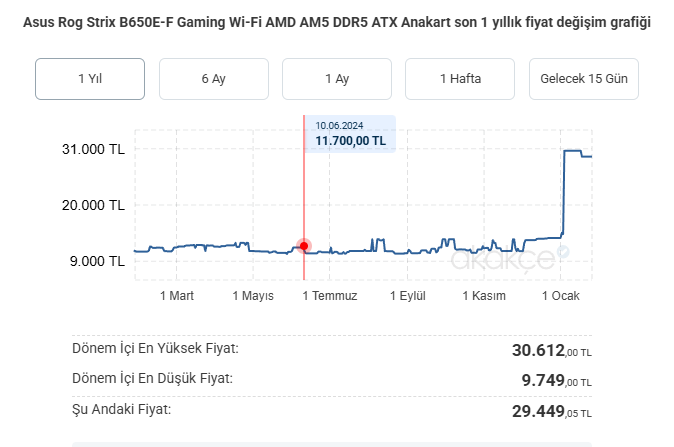Click the 31.000 TL axis label
This screenshot has width=674, height=447.
click(93, 149)
